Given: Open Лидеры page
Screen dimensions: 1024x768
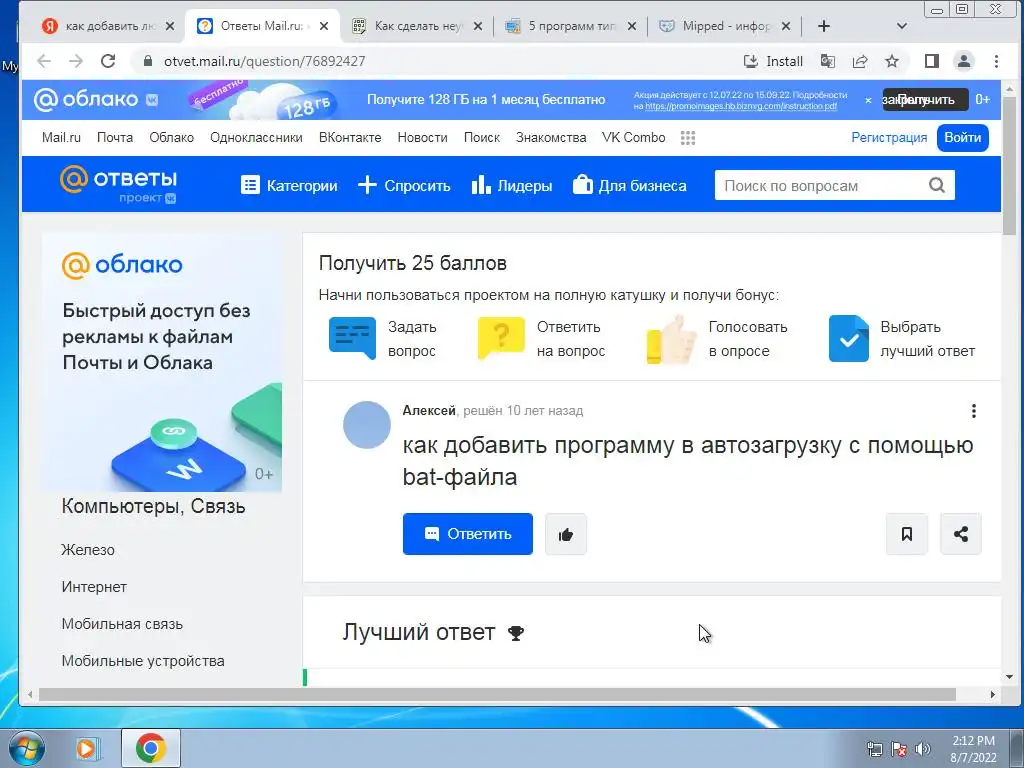Looking at the screenshot, I should coord(511,185).
